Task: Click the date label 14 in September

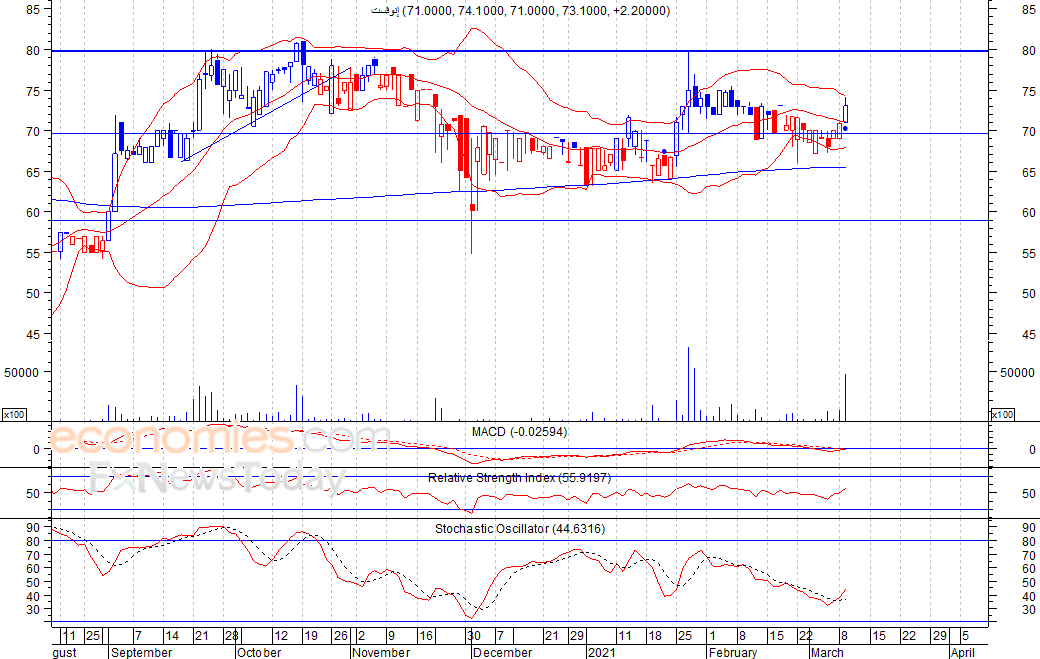Action: (172, 636)
